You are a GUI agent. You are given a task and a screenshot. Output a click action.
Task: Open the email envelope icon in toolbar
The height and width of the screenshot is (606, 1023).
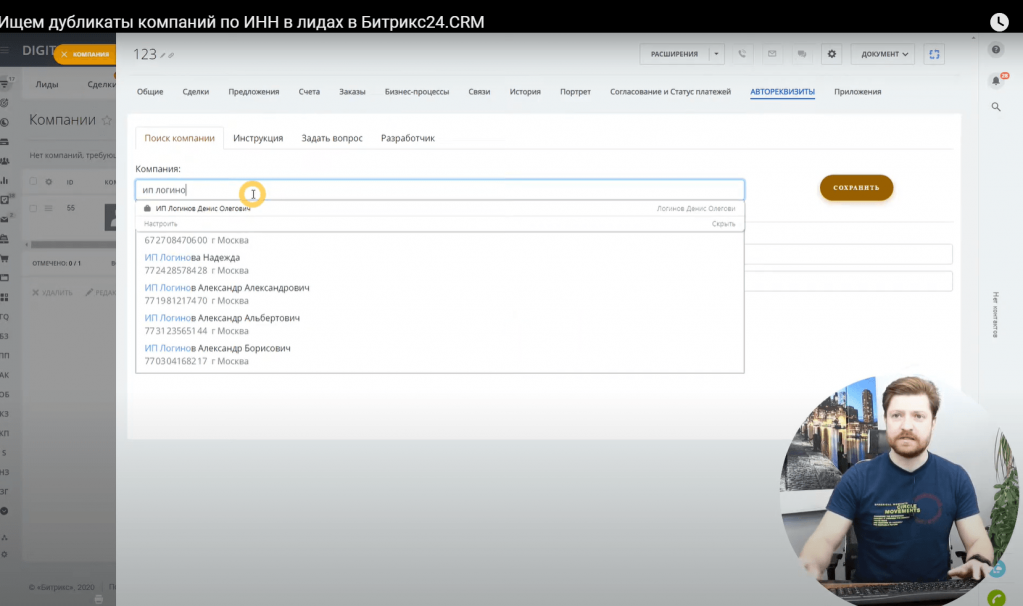[772, 54]
